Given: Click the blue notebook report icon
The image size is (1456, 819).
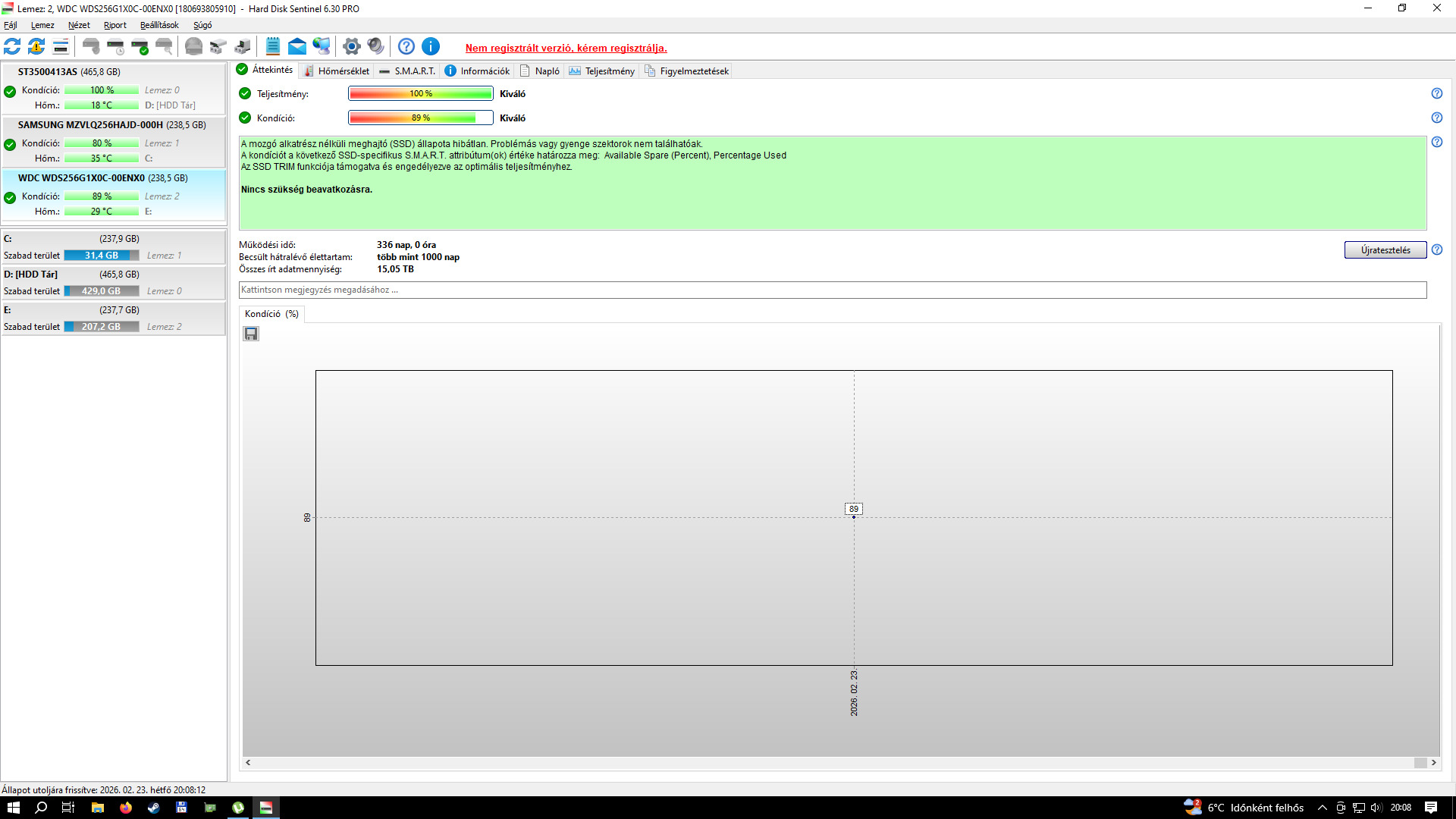Looking at the screenshot, I should (x=273, y=46).
